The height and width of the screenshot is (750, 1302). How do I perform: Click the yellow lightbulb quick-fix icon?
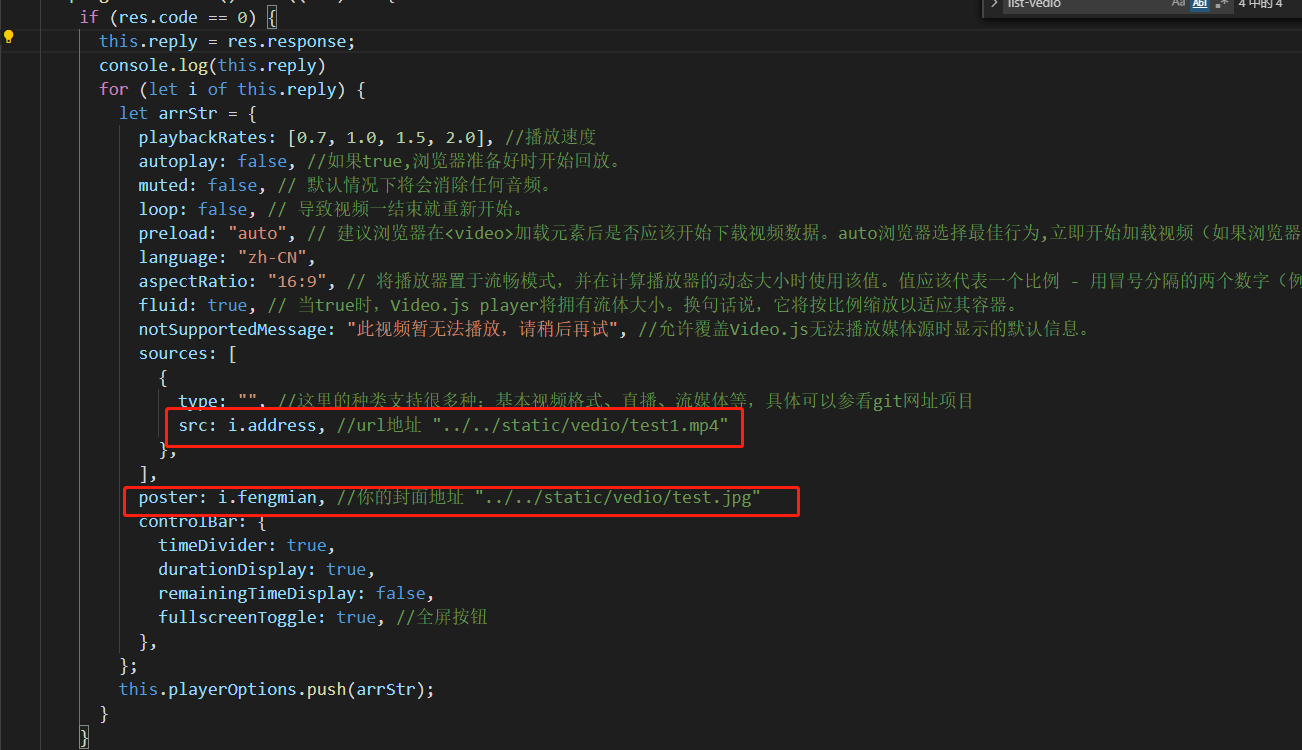(8, 37)
